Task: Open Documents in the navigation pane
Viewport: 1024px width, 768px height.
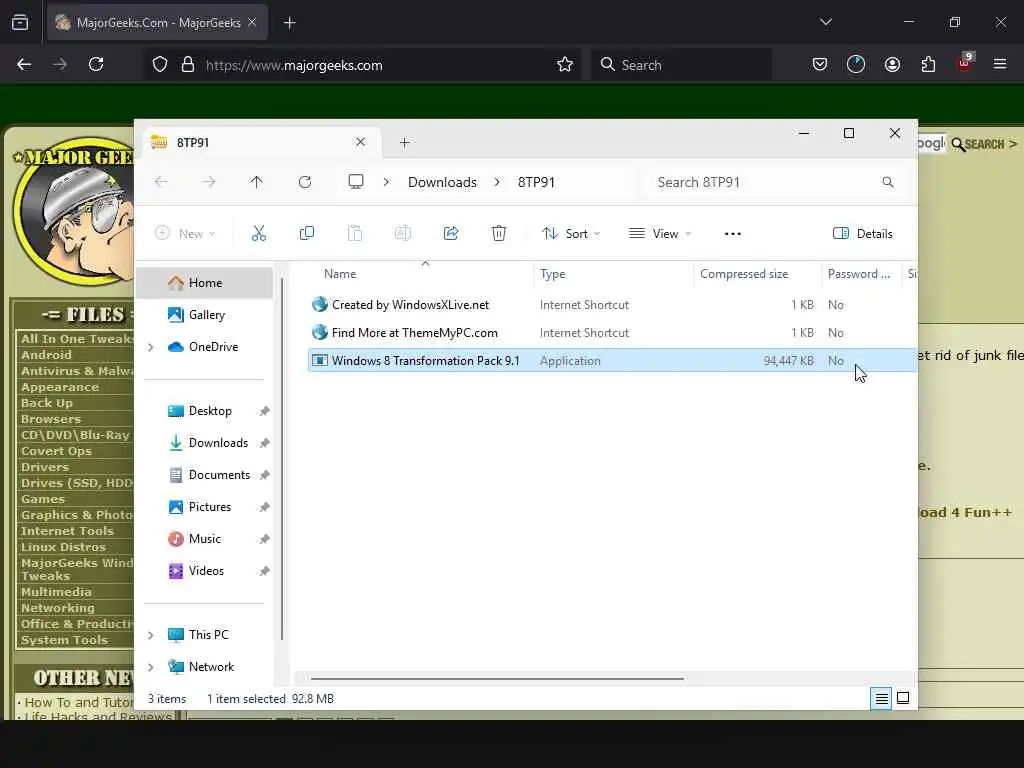Action: tap(204, 475)
